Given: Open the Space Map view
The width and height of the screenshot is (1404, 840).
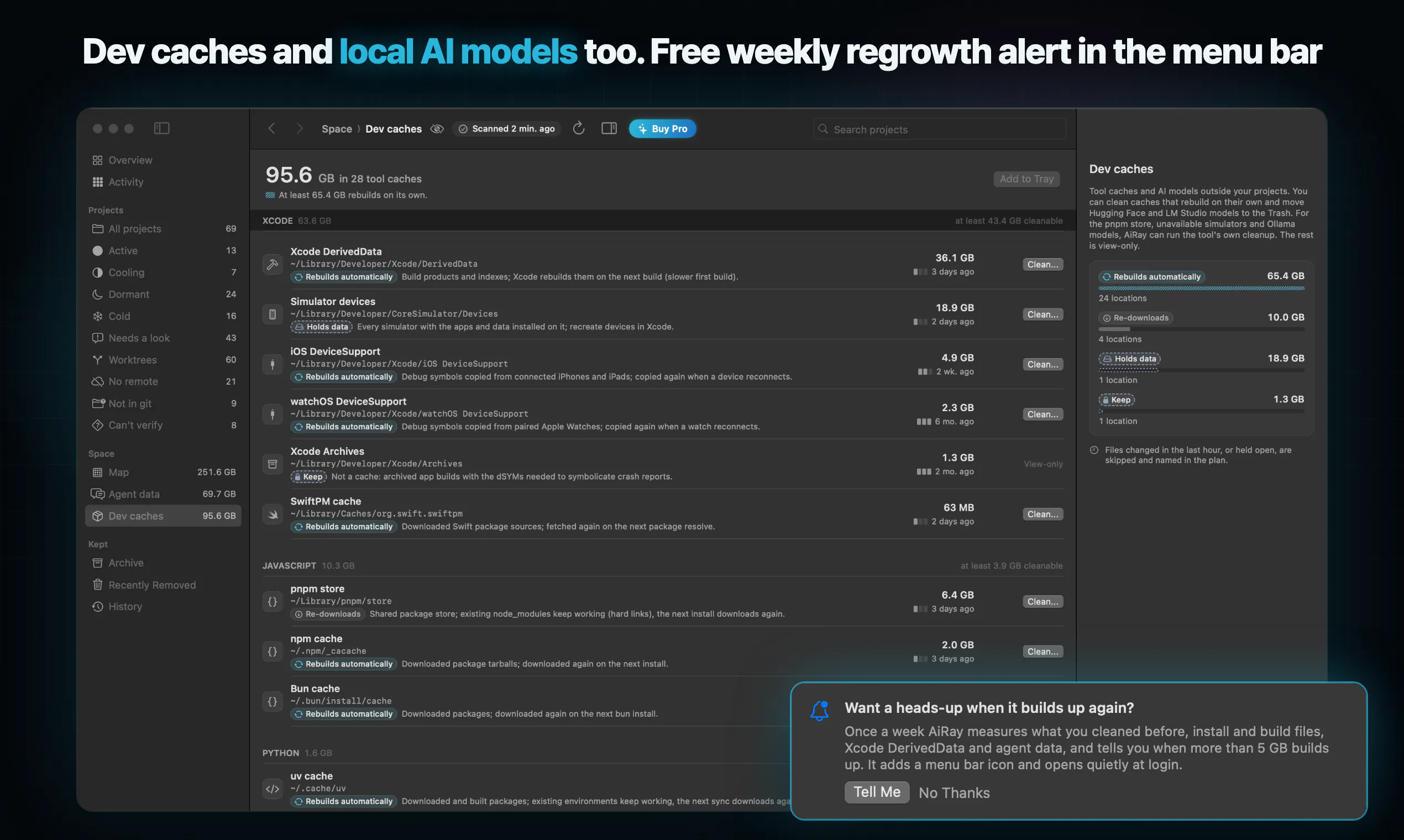Looking at the screenshot, I should point(163,472).
